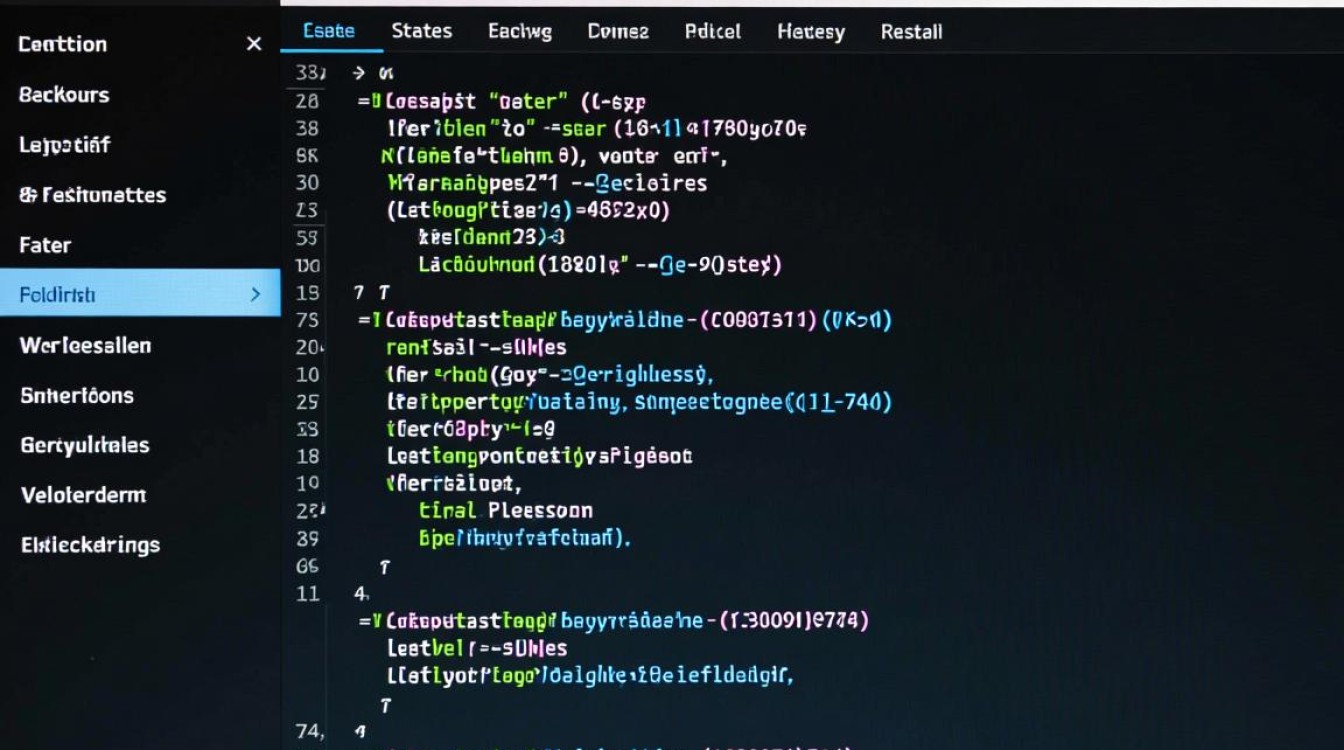Open the Hetesy tab
Screen dimensions: 1344x750
[810, 32]
